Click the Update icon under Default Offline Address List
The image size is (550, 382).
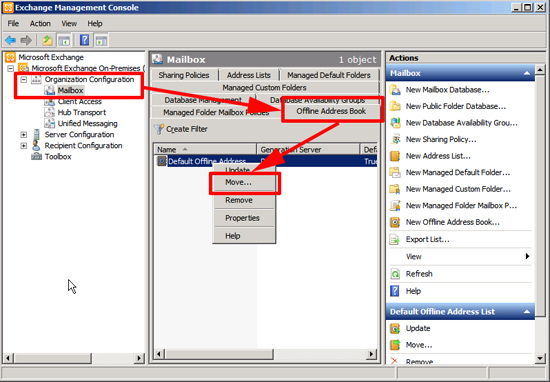coord(395,328)
